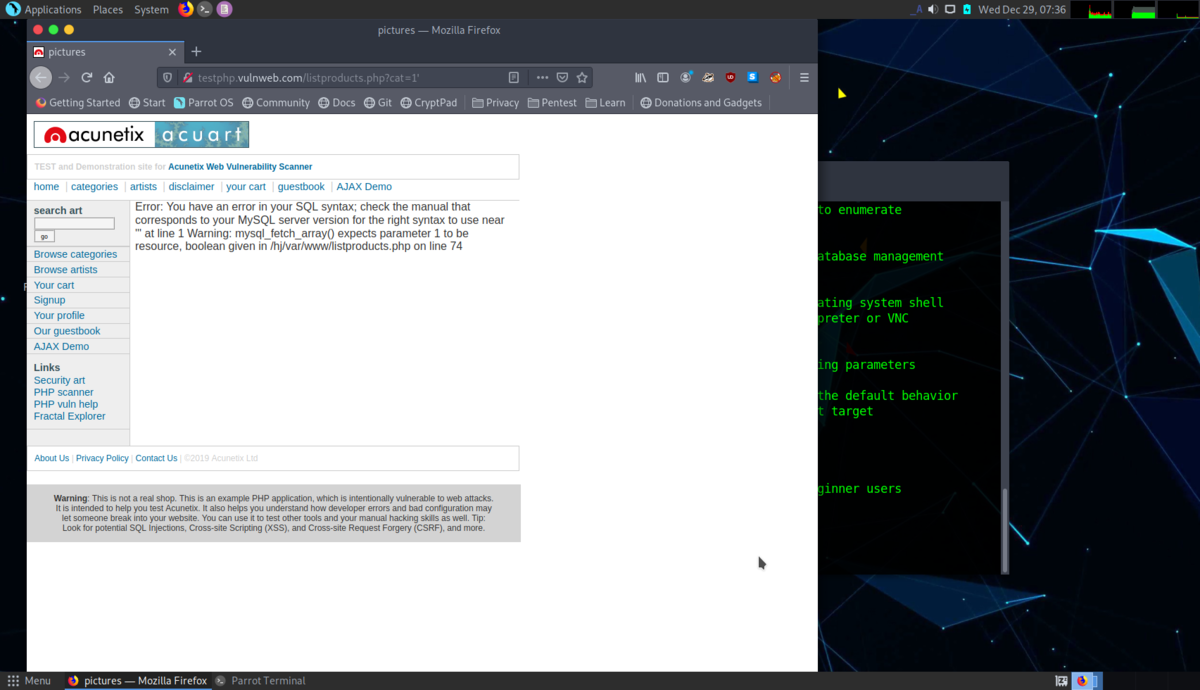This screenshot has width=1200, height=690.
Task: Click the insecure connection padlock icon
Action: click(187, 77)
